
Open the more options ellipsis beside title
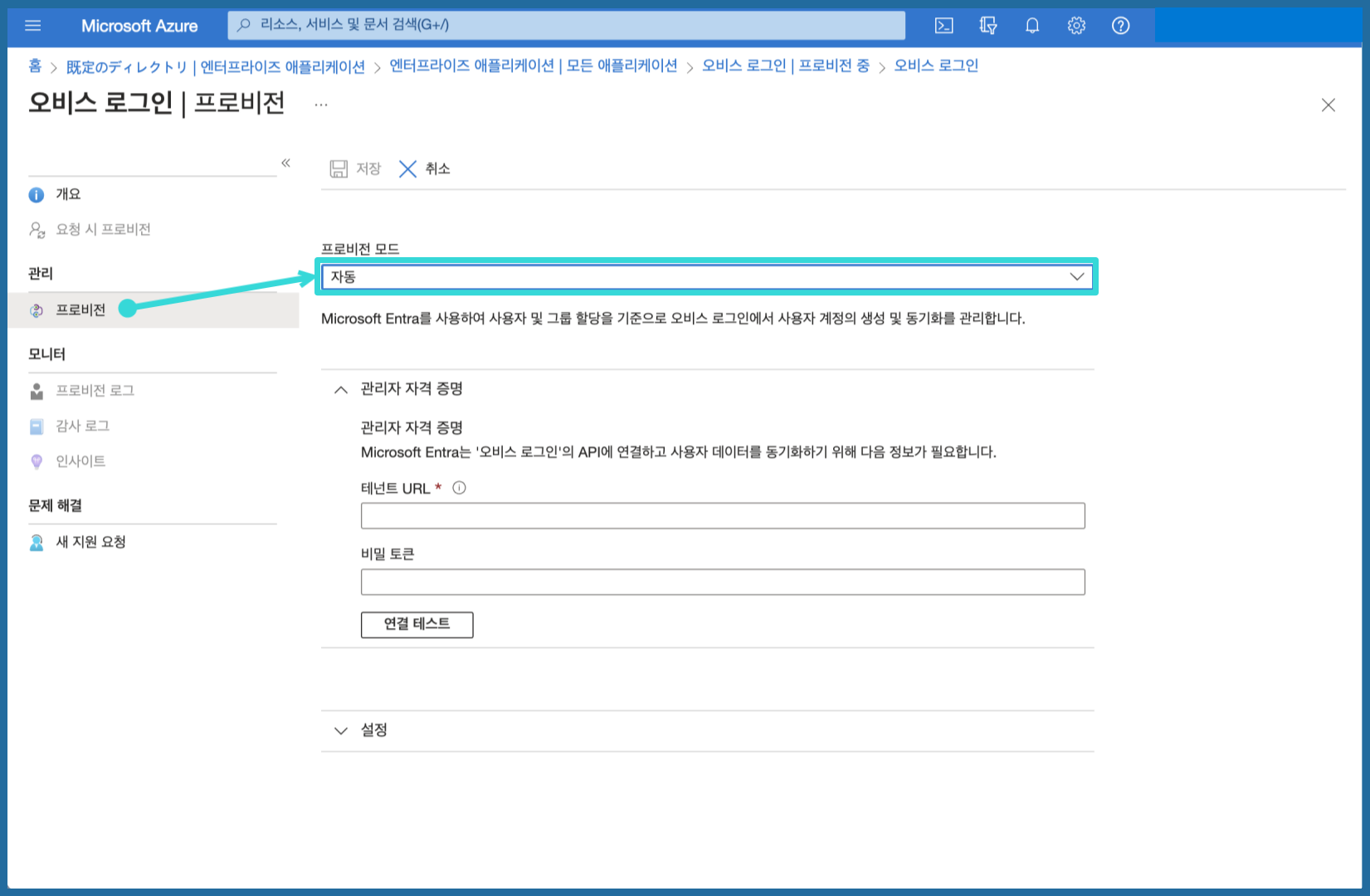(321, 105)
